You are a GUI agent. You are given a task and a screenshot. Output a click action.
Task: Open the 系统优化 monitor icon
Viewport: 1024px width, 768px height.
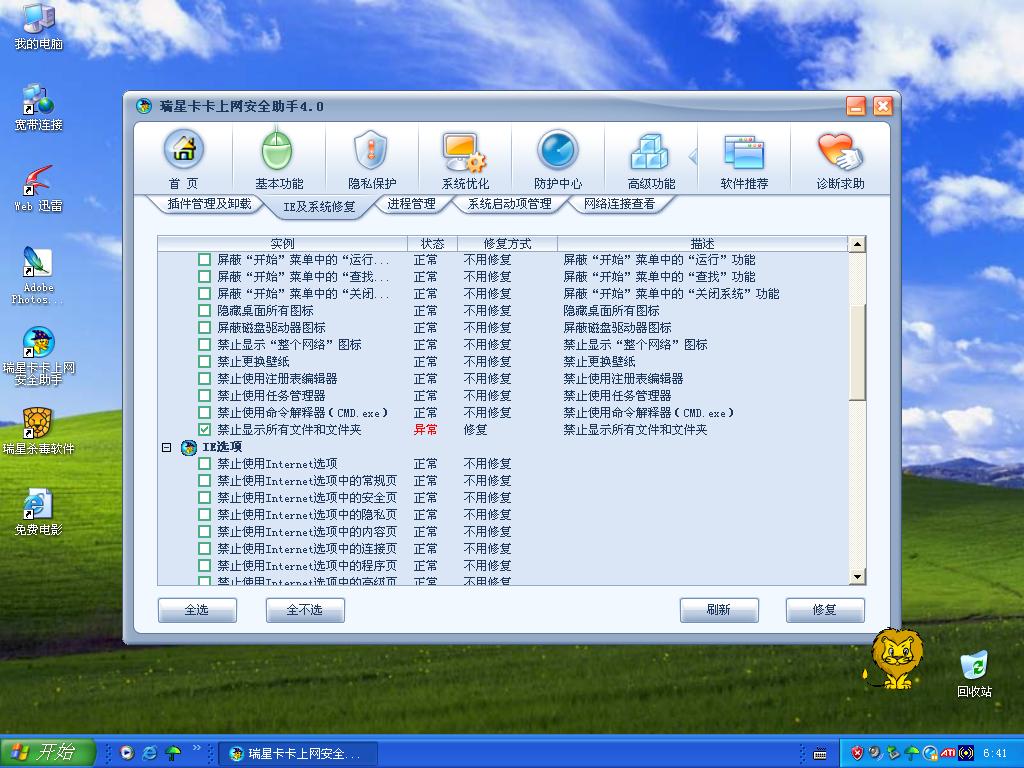coord(464,152)
